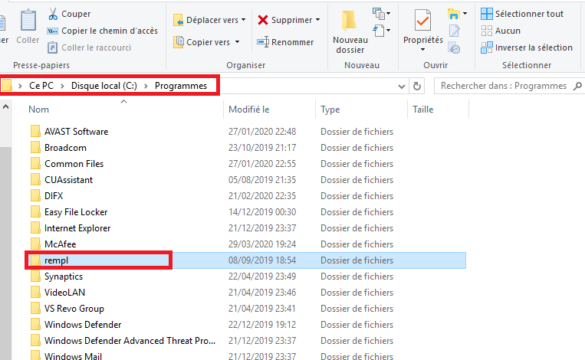Click the Propriétés checkmark icon

[423, 21]
